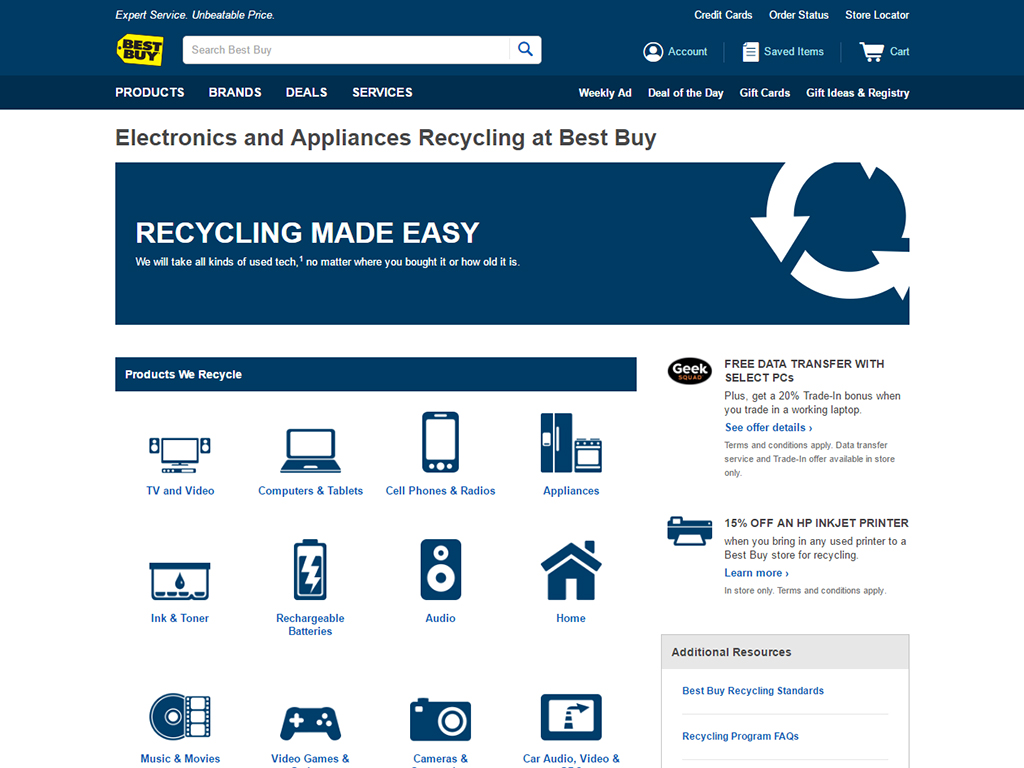Open the Deals navigation menu
This screenshot has height=768, width=1024.
pos(306,92)
